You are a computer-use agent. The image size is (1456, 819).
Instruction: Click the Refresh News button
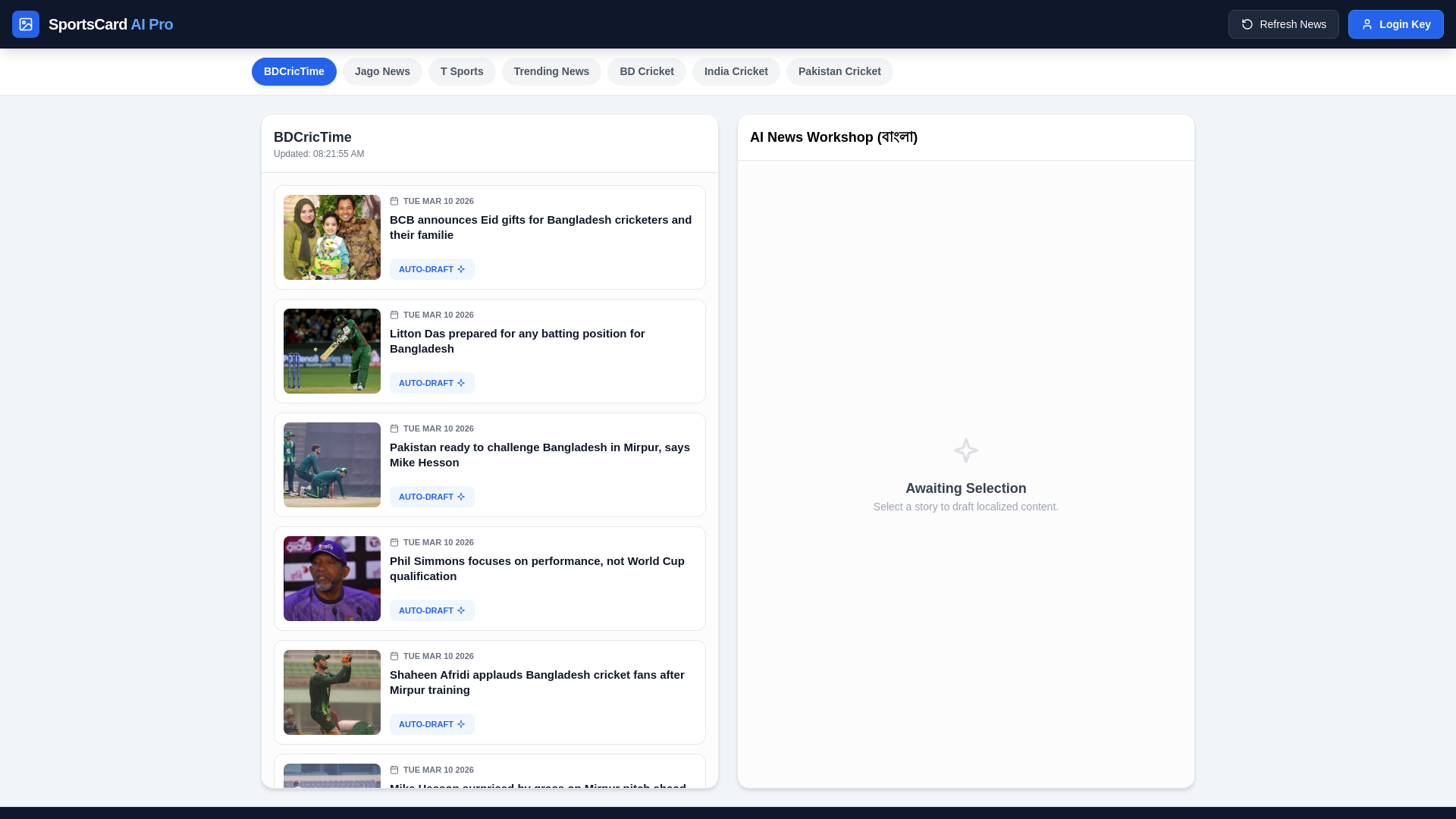tap(1283, 24)
